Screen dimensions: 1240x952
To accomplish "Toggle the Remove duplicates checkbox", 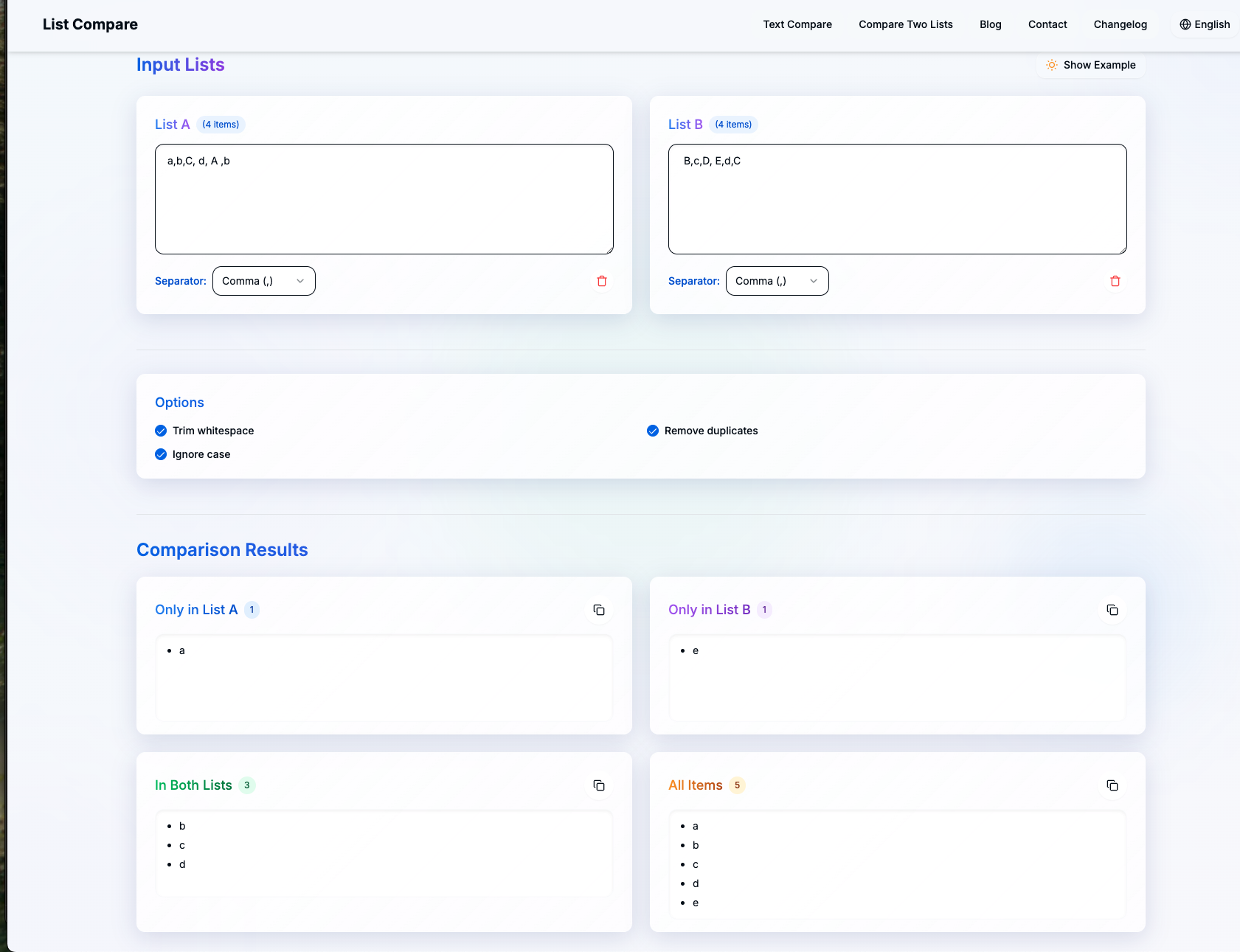I will click(653, 431).
